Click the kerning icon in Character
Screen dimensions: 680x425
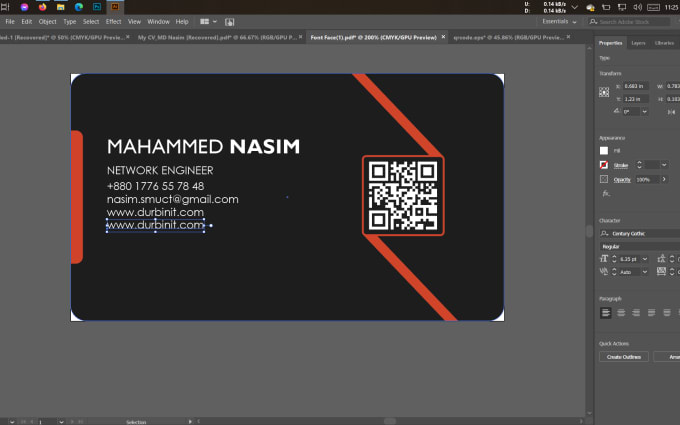604,271
